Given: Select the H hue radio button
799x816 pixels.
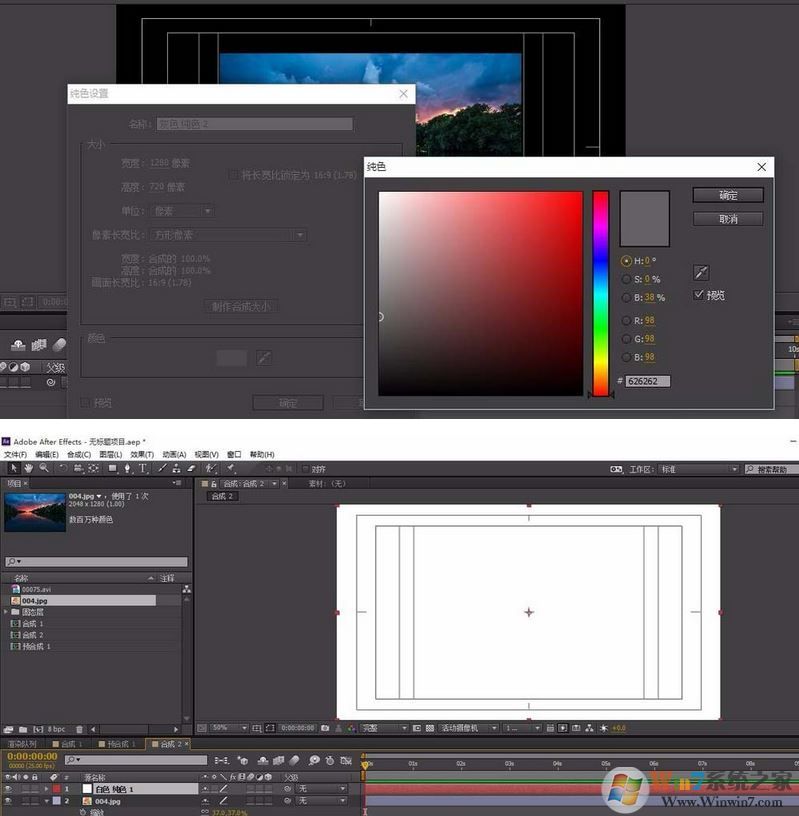Looking at the screenshot, I should point(626,261).
